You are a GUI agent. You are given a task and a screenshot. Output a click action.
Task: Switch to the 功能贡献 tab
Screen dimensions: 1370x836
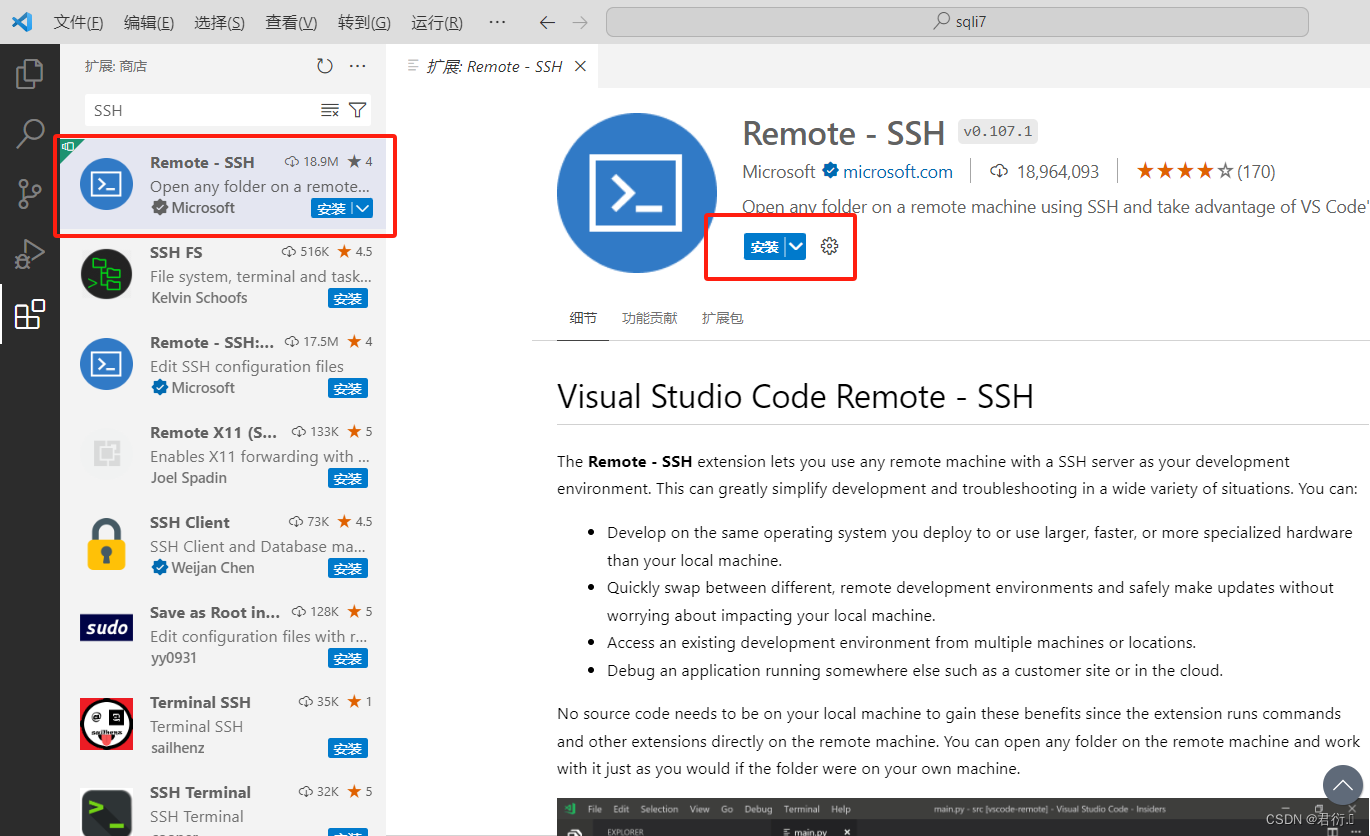click(649, 318)
